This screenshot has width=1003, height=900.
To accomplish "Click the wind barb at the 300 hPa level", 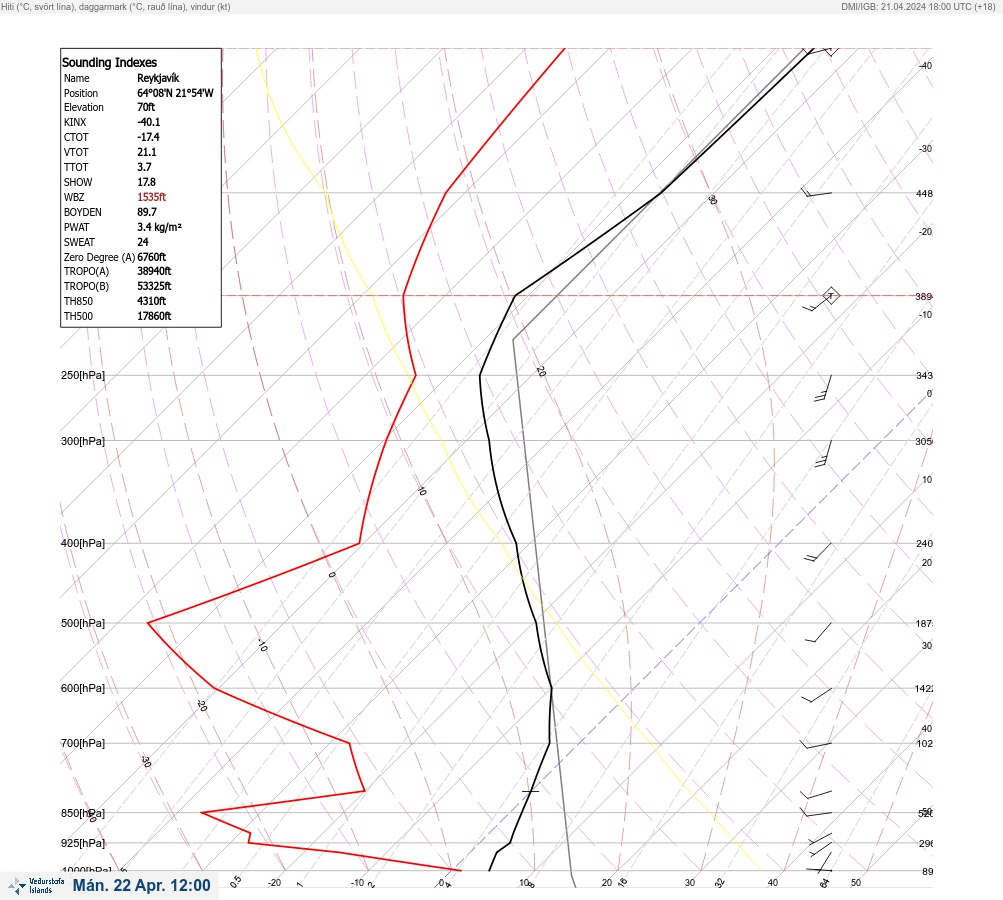I will [823, 454].
